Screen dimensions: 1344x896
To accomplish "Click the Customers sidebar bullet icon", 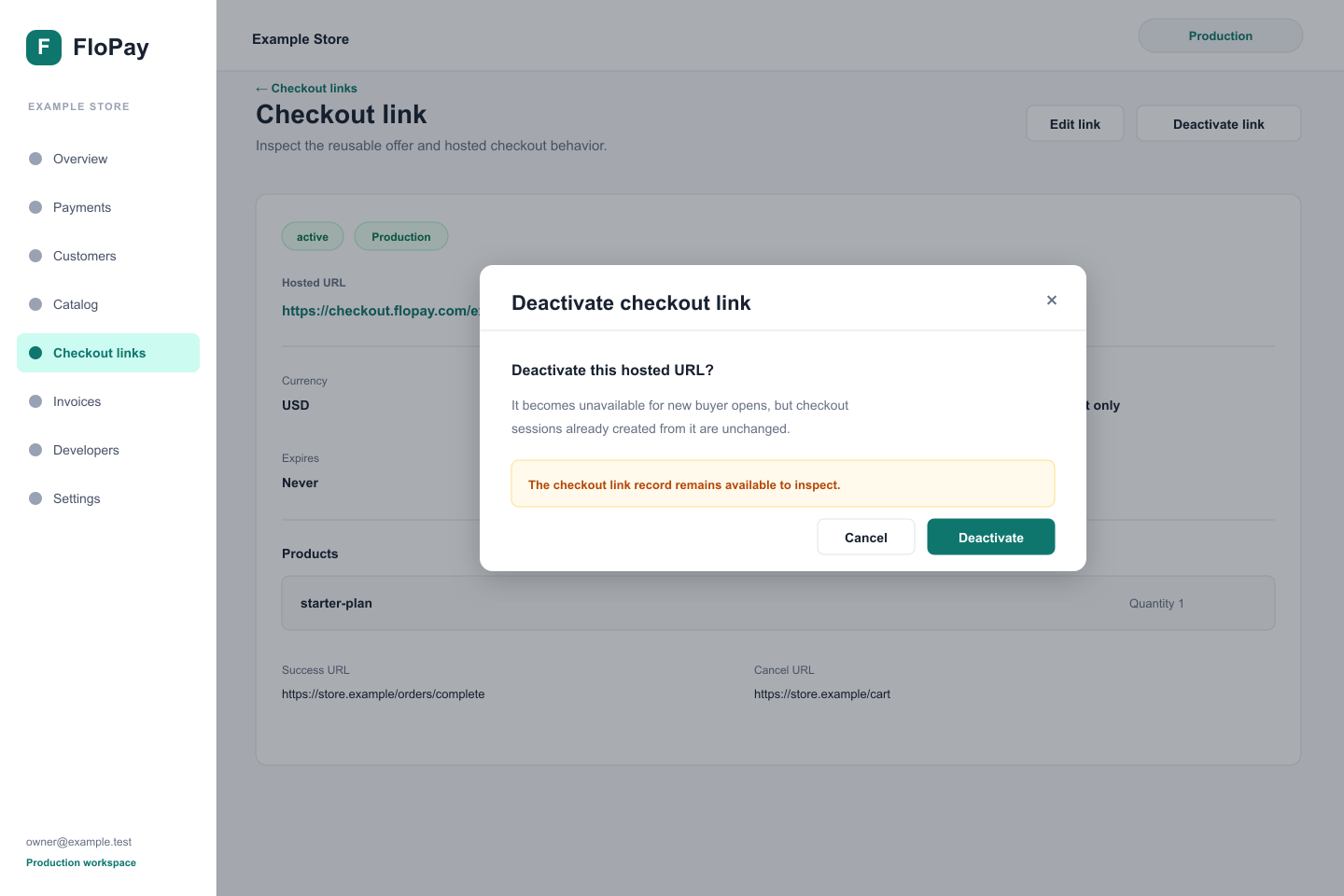I will point(35,256).
